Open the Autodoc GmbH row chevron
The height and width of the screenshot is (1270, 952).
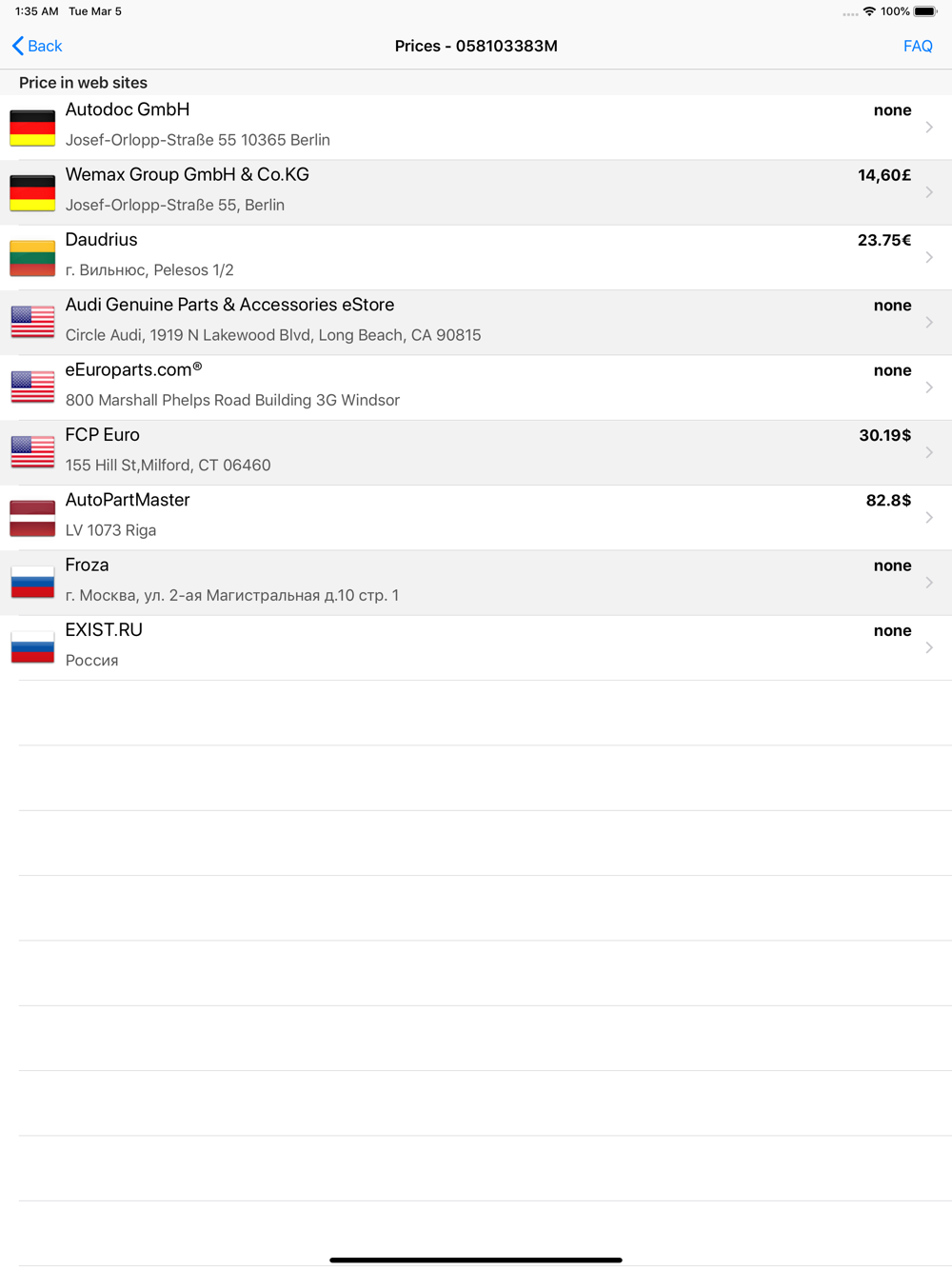[x=929, y=128]
